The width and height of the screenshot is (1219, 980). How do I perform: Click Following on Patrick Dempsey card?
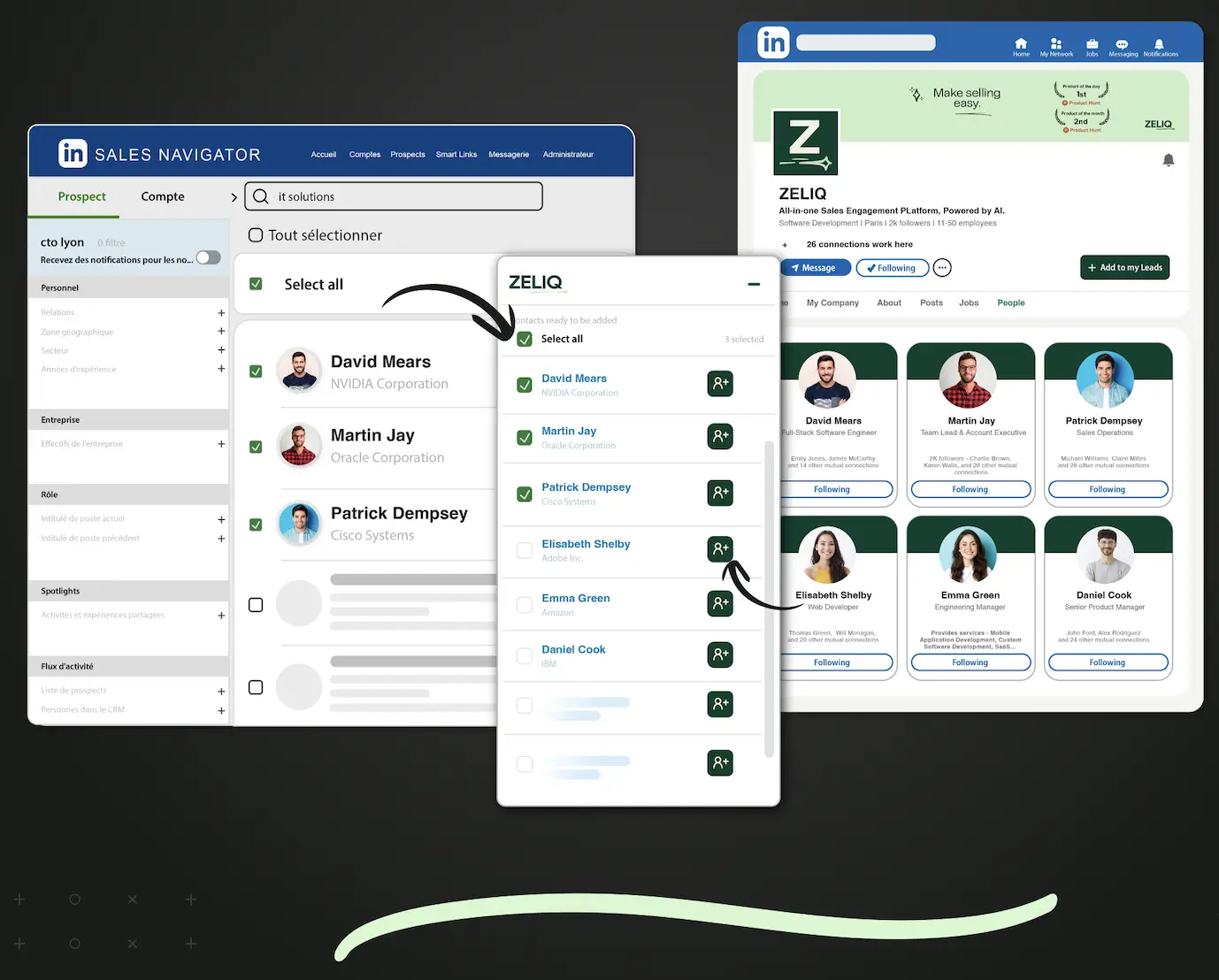pyautogui.click(x=1108, y=489)
